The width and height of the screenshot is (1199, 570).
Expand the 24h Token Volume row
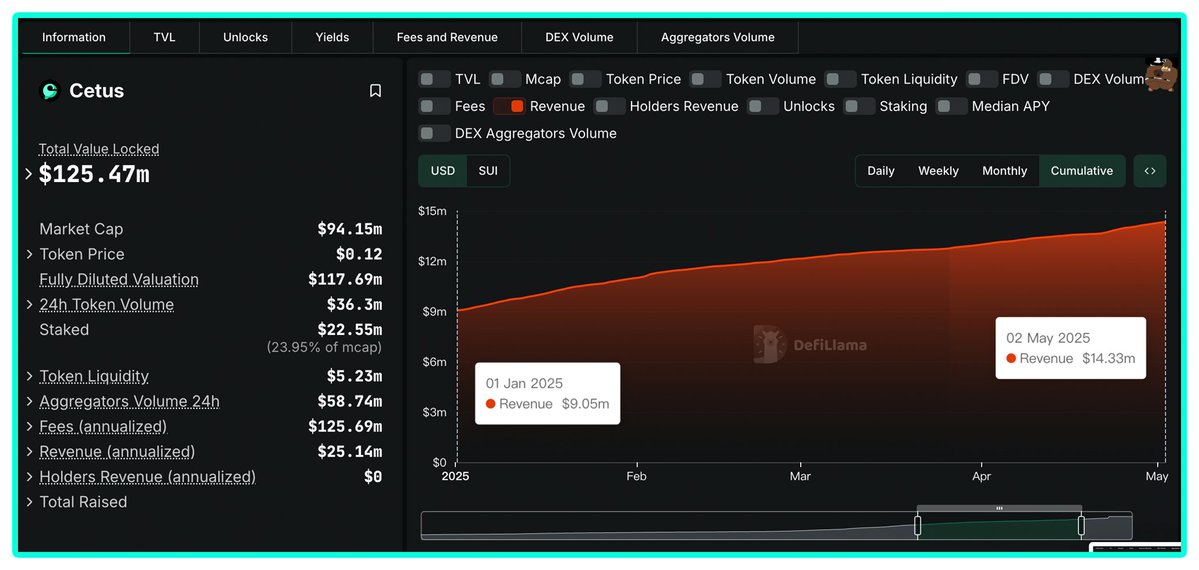pyautogui.click(x=29, y=305)
